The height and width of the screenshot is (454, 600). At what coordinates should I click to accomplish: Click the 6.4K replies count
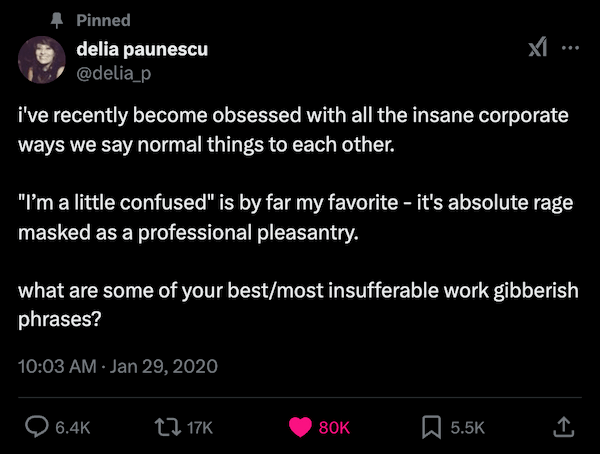[73, 428]
